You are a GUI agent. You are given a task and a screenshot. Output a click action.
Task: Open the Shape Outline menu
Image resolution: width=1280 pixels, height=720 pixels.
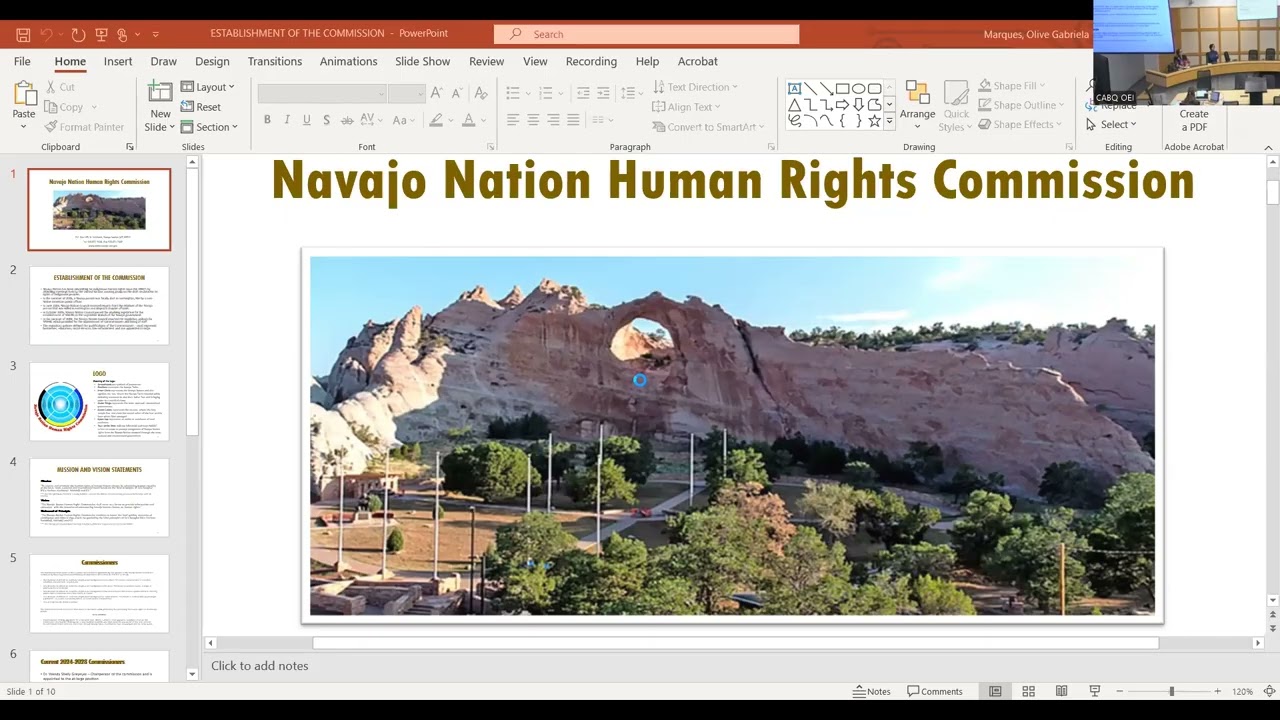pyautogui.click(x=1021, y=105)
